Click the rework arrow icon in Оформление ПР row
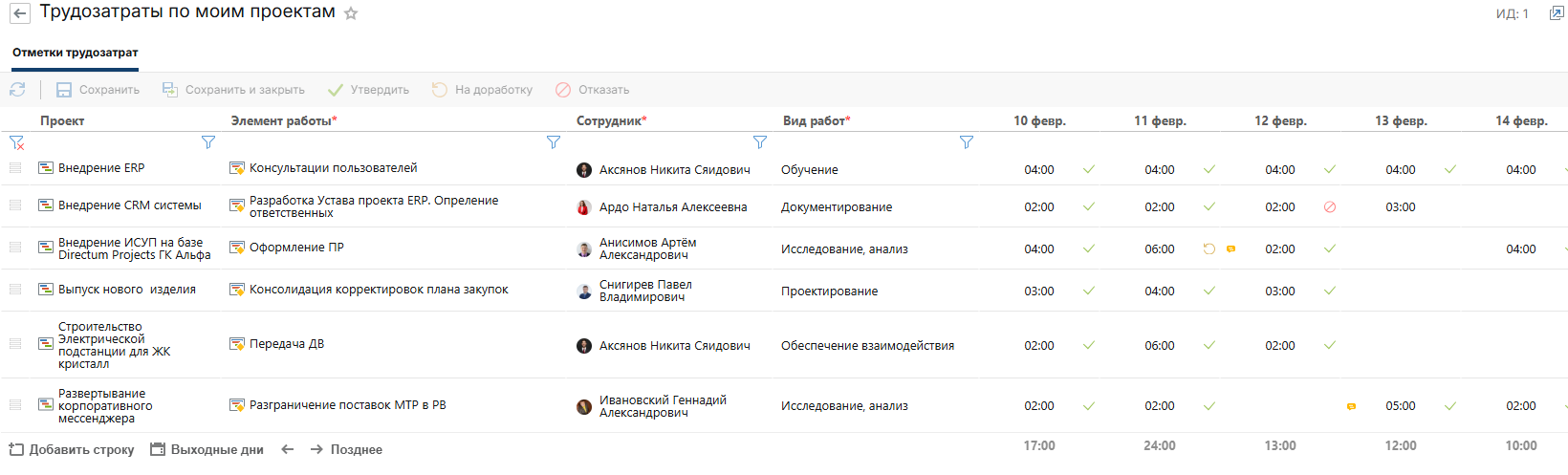Image resolution: width=1568 pixels, height=475 pixels. pos(1209,249)
